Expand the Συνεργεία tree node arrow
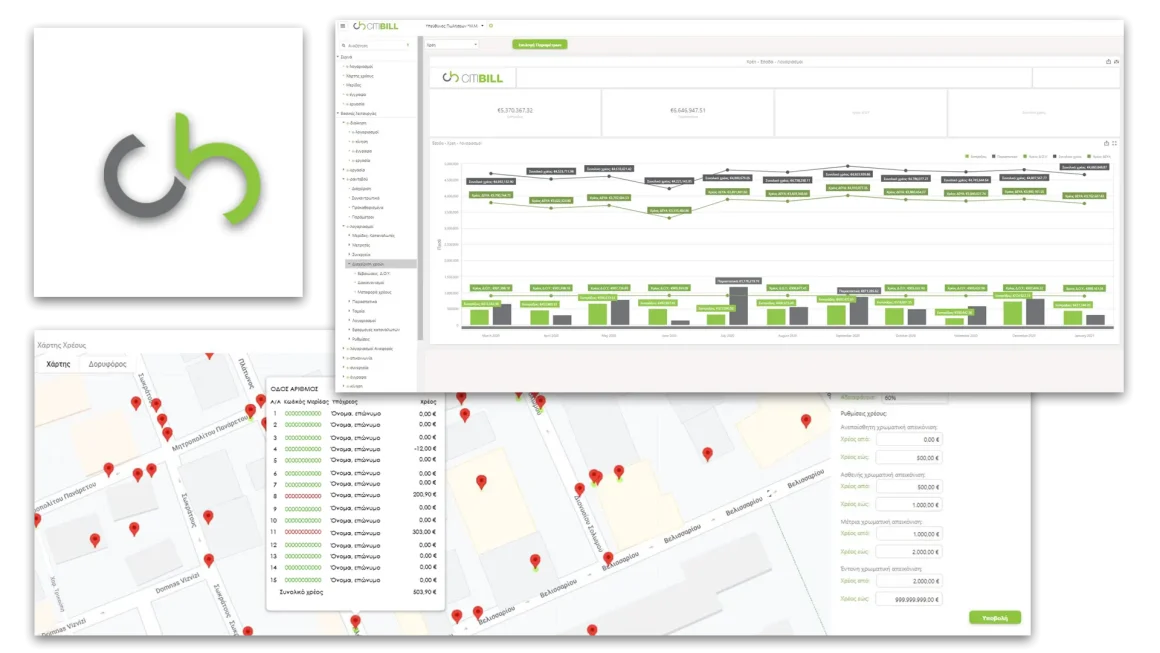1160x653 pixels. [349, 254]
